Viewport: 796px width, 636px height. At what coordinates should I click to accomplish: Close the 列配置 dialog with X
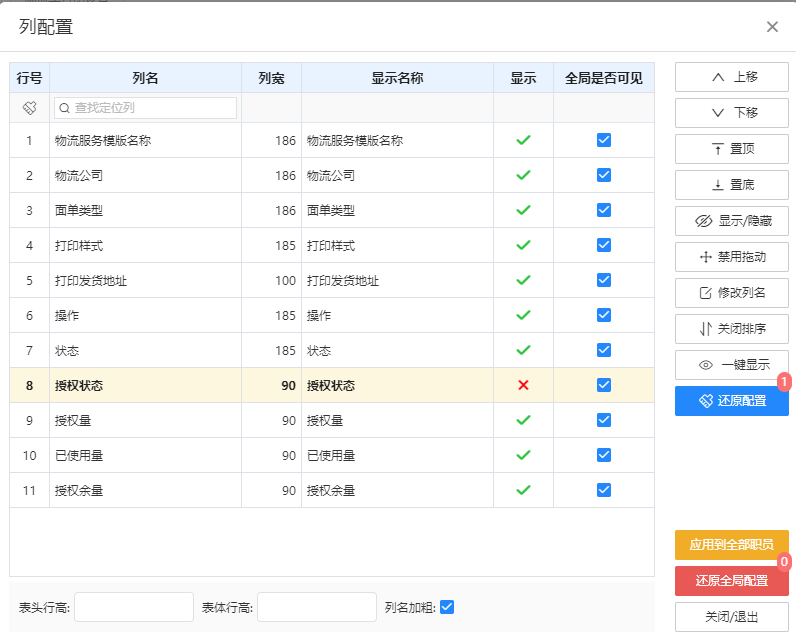(772, 27)
